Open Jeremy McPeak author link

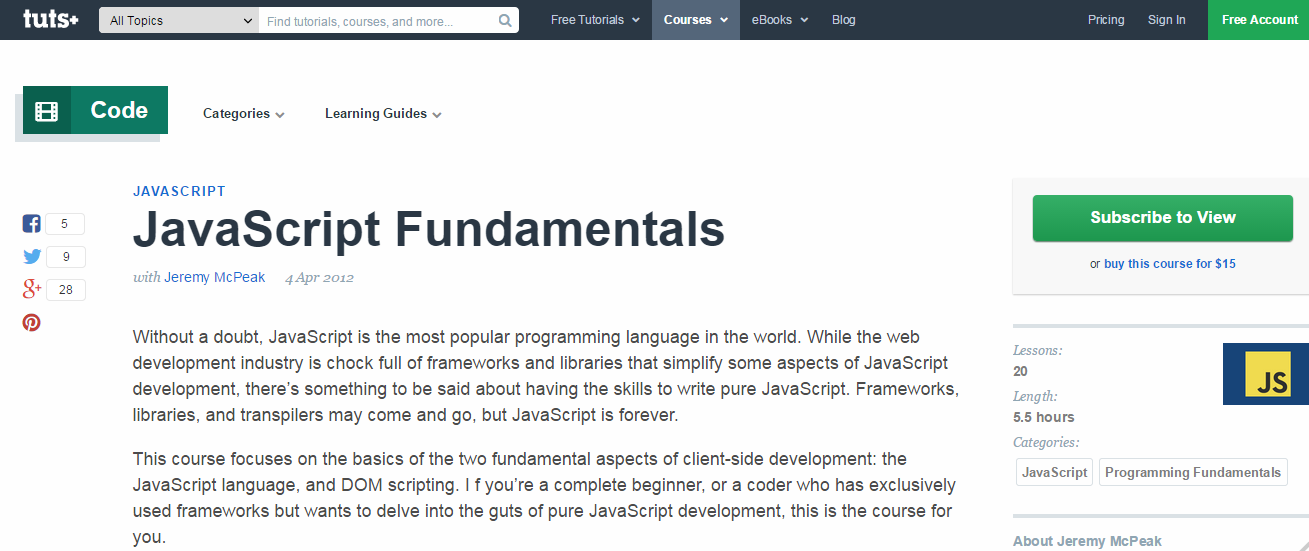215,277
